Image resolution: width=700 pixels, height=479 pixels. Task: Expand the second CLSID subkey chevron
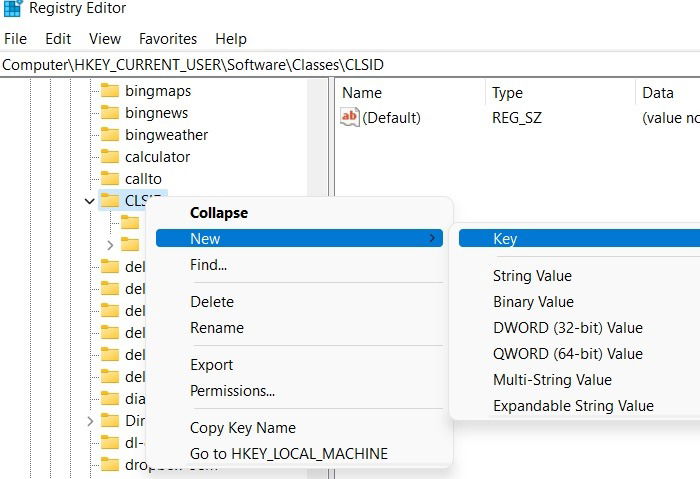pyautogui.click(x=110, y=245)
